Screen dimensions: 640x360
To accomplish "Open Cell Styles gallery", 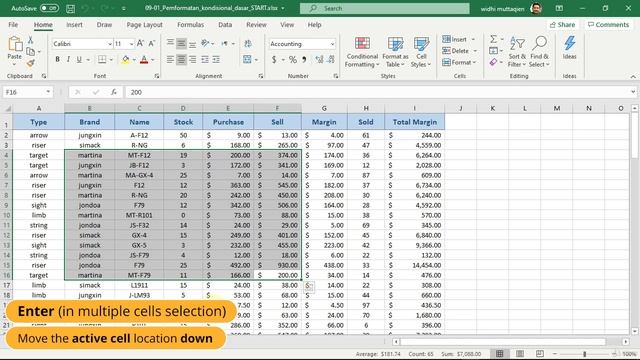I will click(x=421, y=52).
